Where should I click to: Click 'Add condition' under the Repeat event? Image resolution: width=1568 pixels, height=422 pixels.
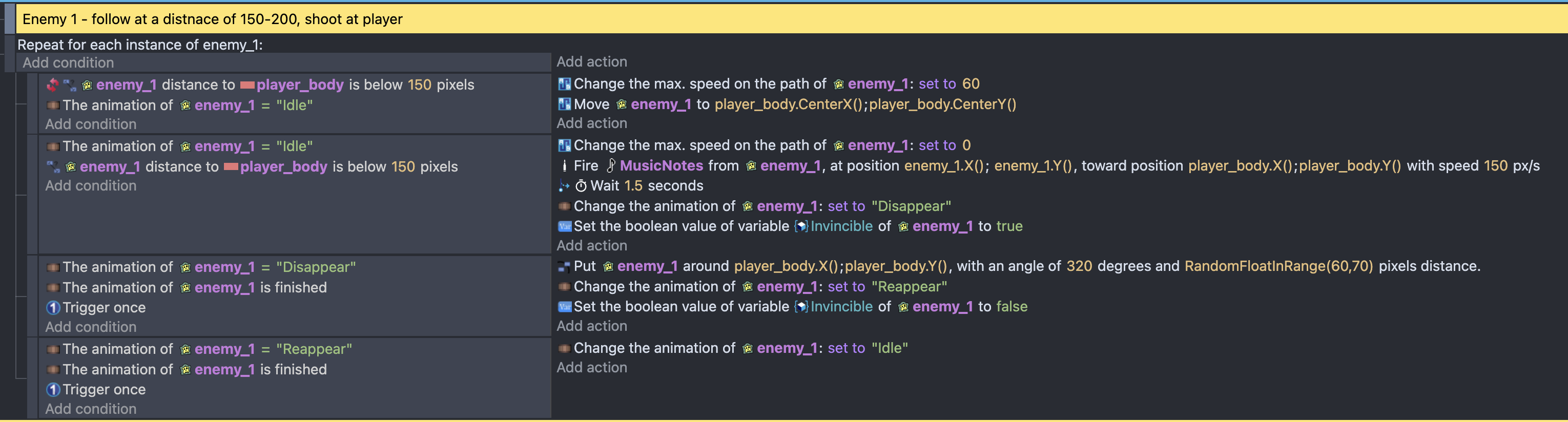[68, 62]
